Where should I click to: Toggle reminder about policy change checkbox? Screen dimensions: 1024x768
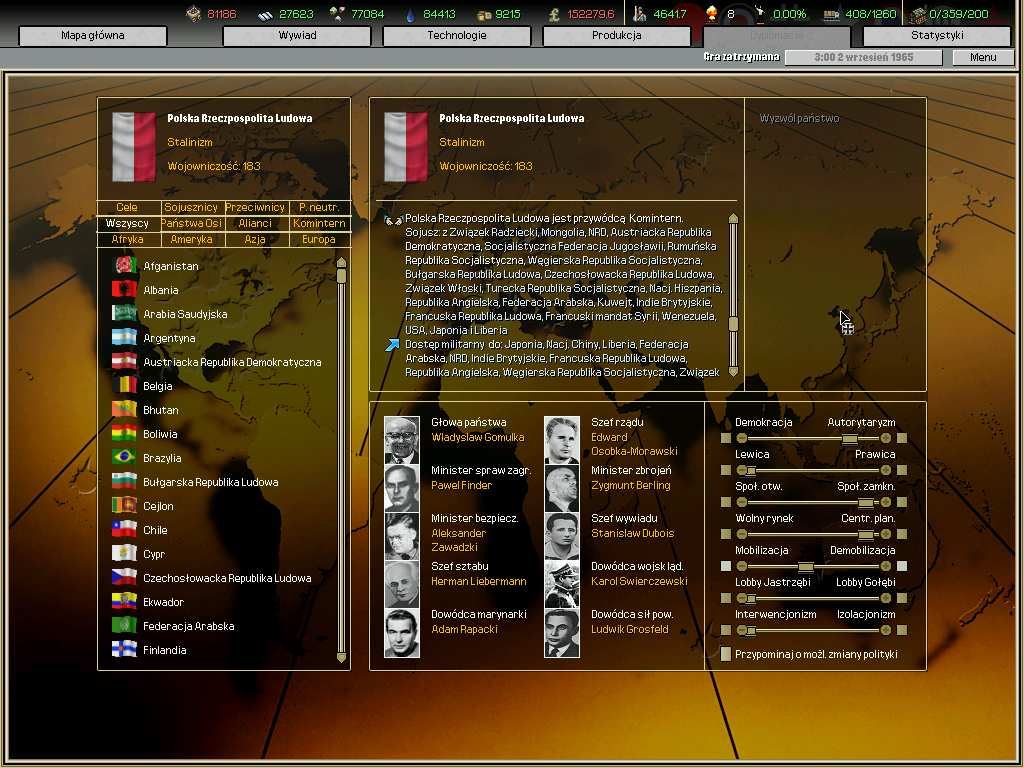(x=726, y=654)
